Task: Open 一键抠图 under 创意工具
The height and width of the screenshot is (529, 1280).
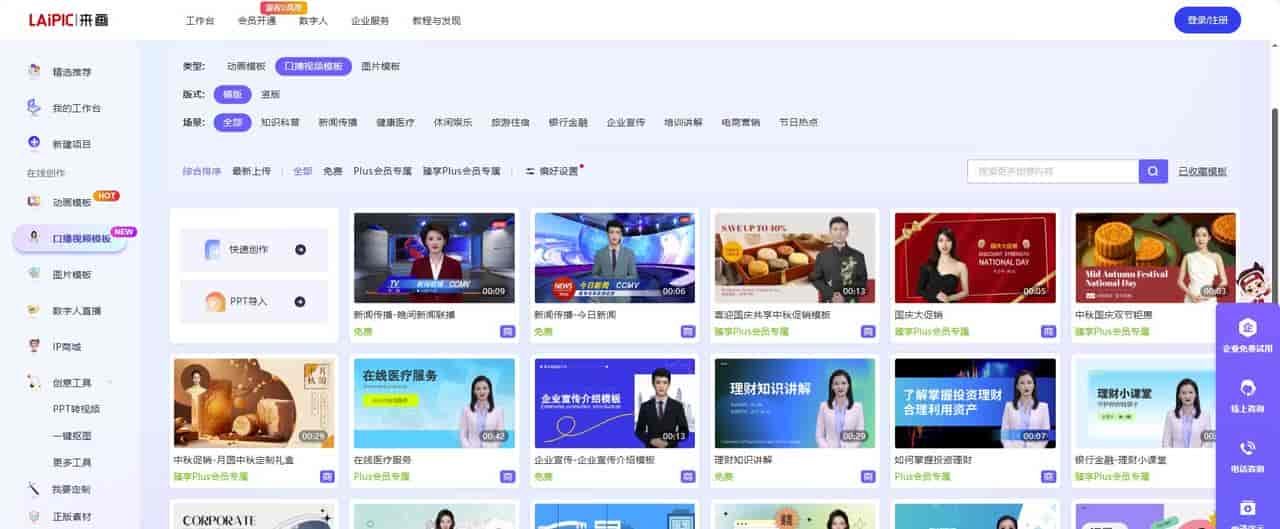Action: click(x=72, y=435)
